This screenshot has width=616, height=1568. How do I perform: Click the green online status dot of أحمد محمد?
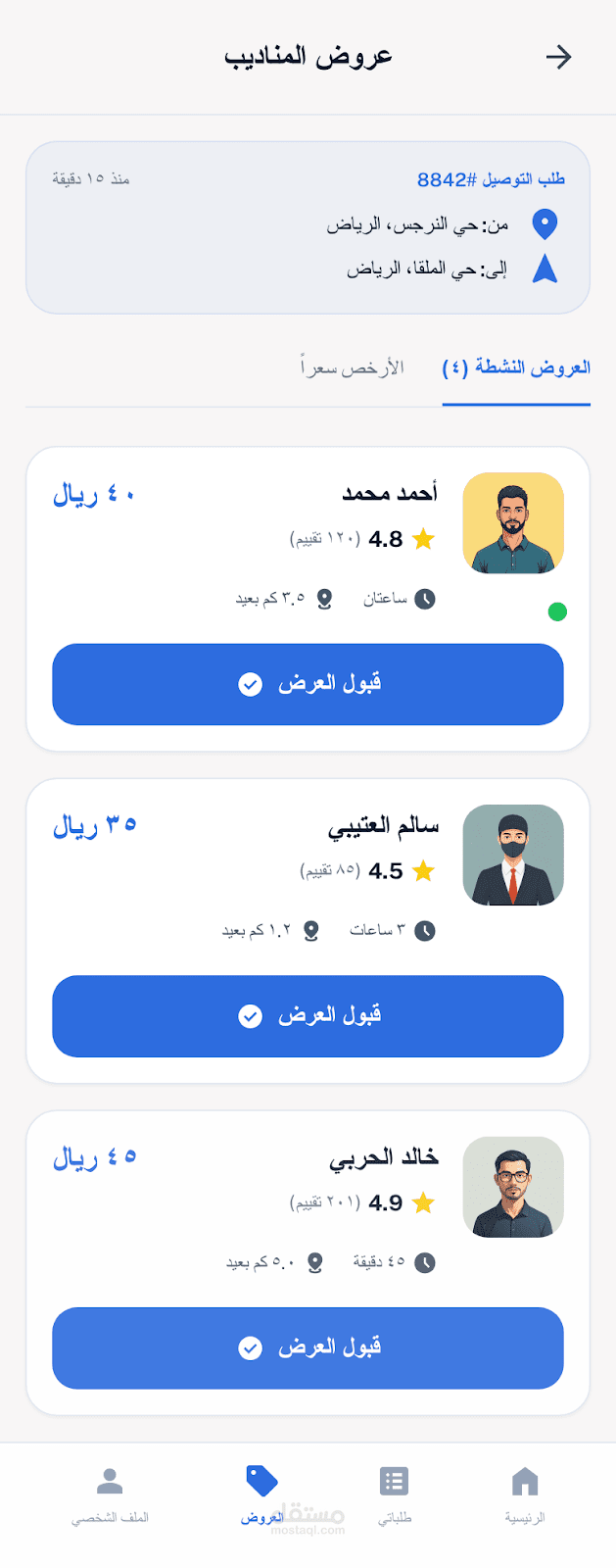tap(557, 612)
